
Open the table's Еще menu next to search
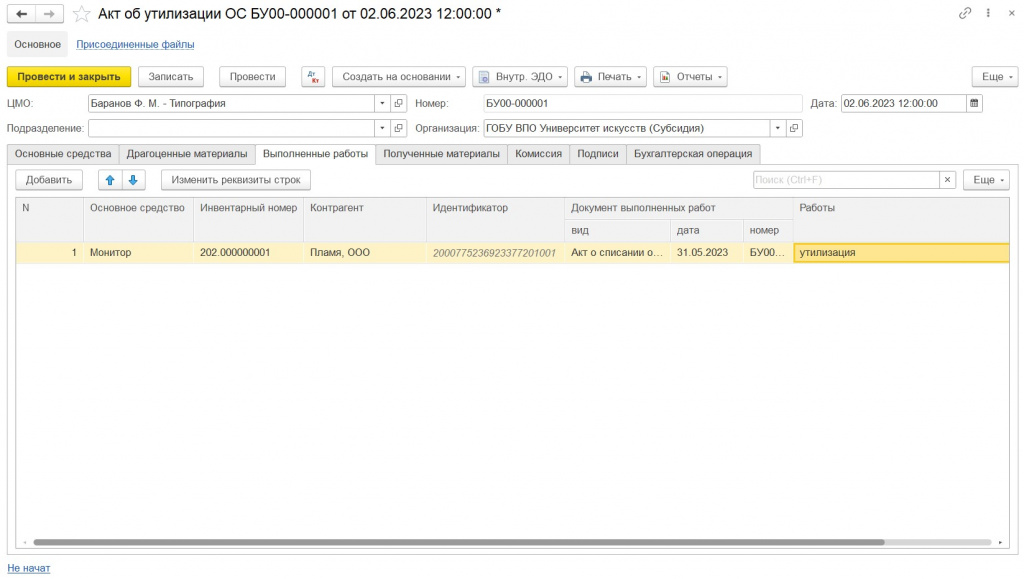pyautogui.click(x=986, y=180)
